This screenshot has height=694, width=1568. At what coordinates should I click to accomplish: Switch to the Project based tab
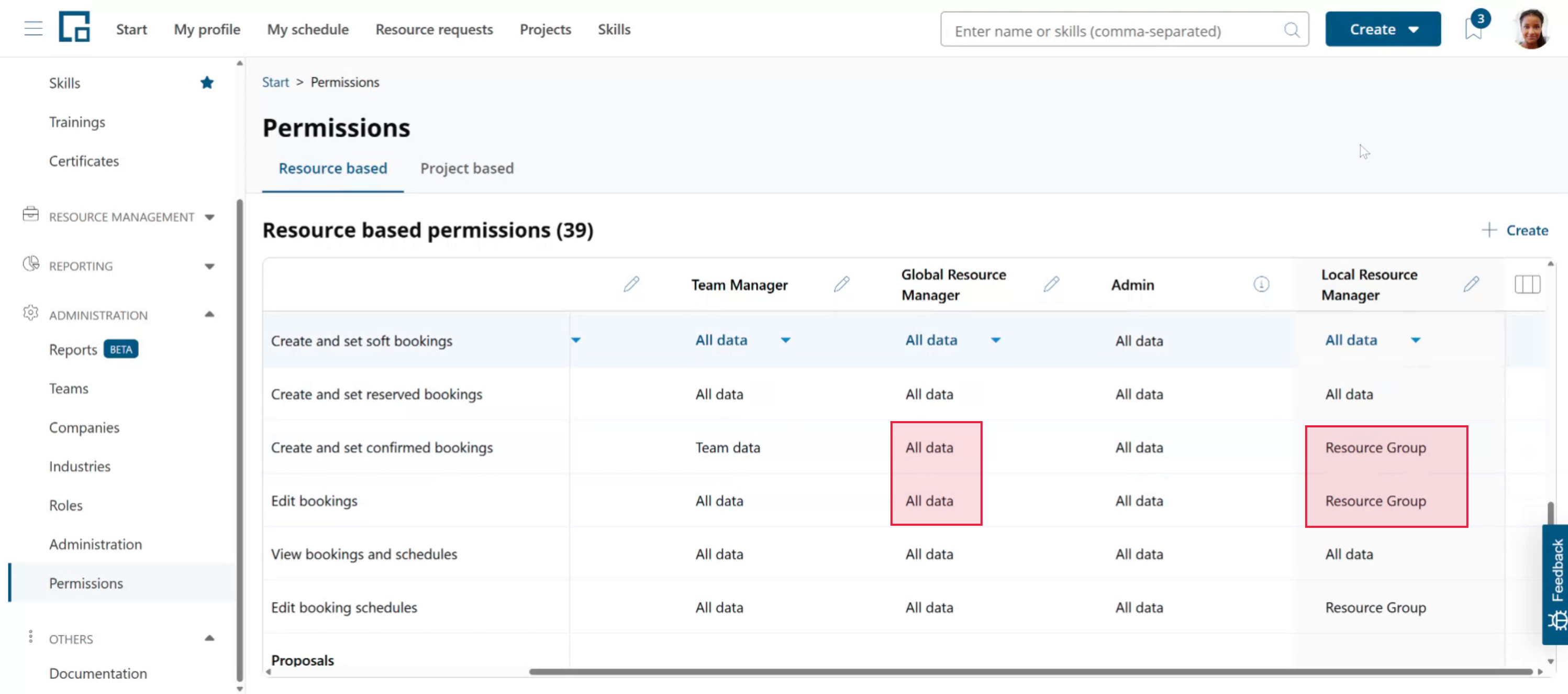467,169
